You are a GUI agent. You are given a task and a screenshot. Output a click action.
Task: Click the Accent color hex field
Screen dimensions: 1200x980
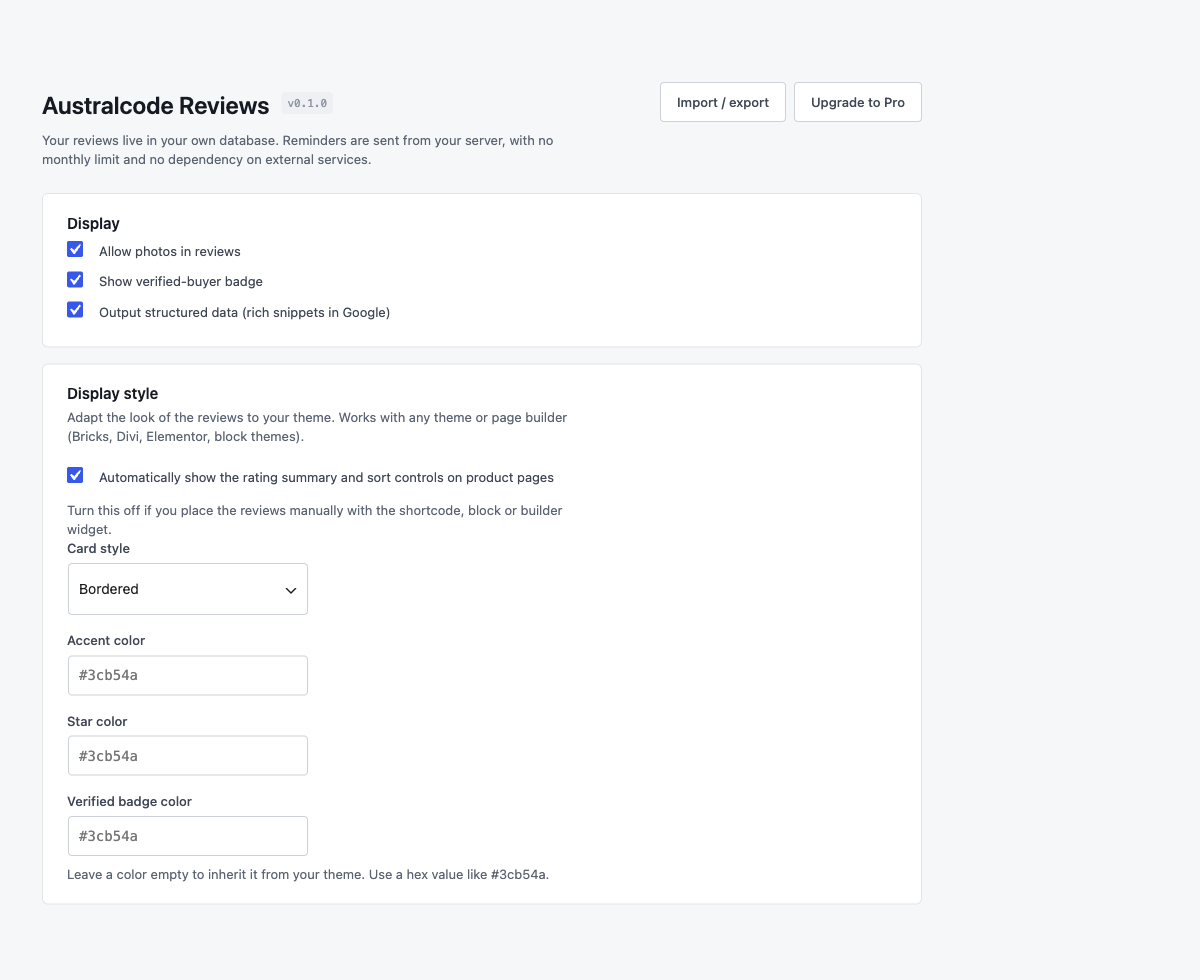pos(188,675)
